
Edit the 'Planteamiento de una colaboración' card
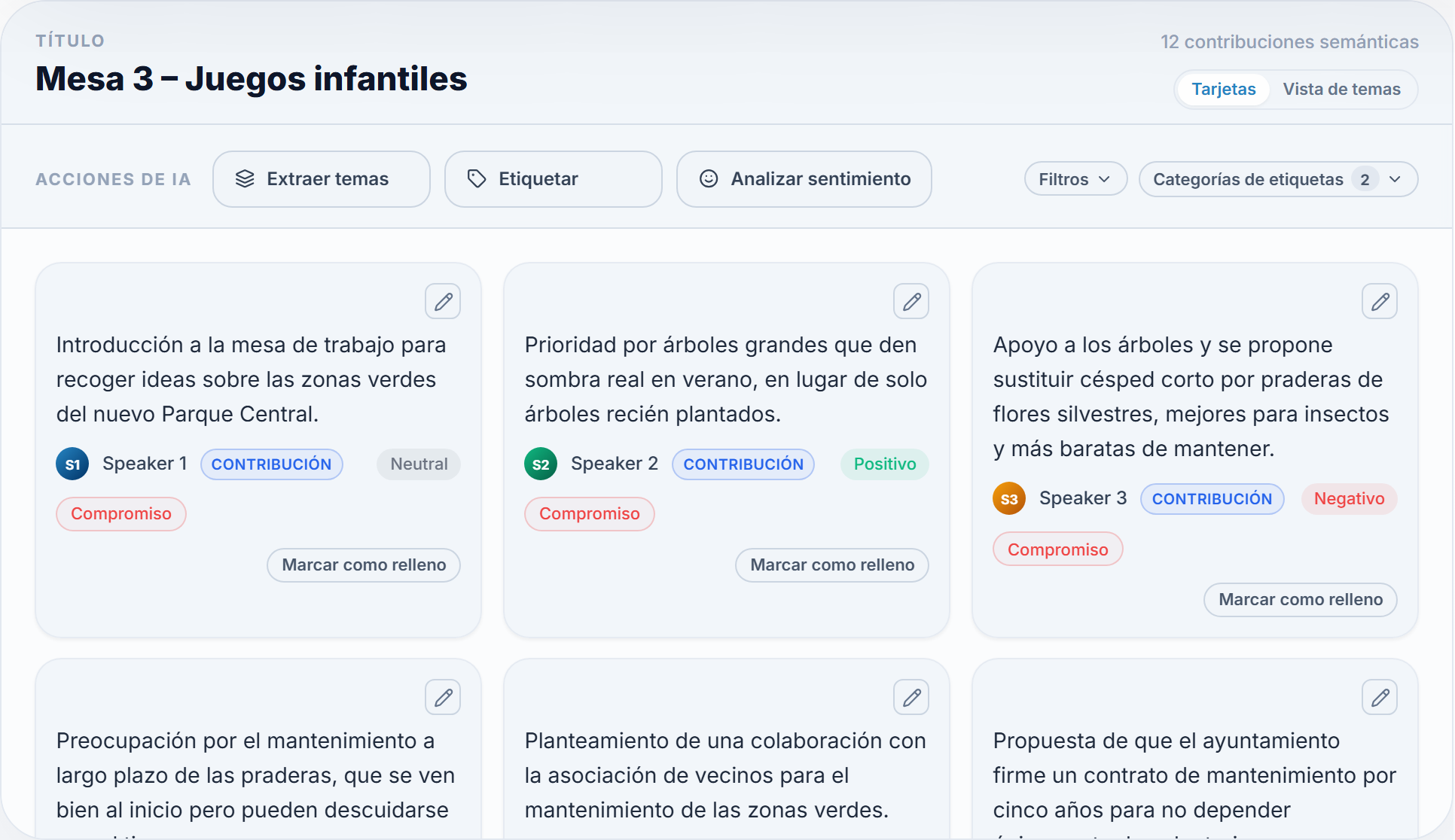pyautogui.click(x=911, y=698)
